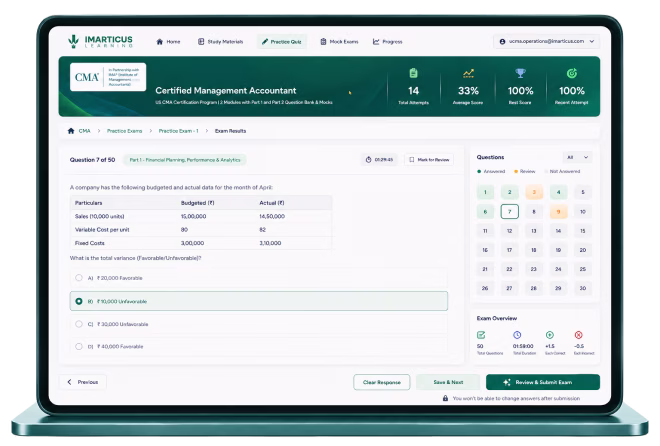Open the All questions filter dropdown

click(x=577, y=157)
